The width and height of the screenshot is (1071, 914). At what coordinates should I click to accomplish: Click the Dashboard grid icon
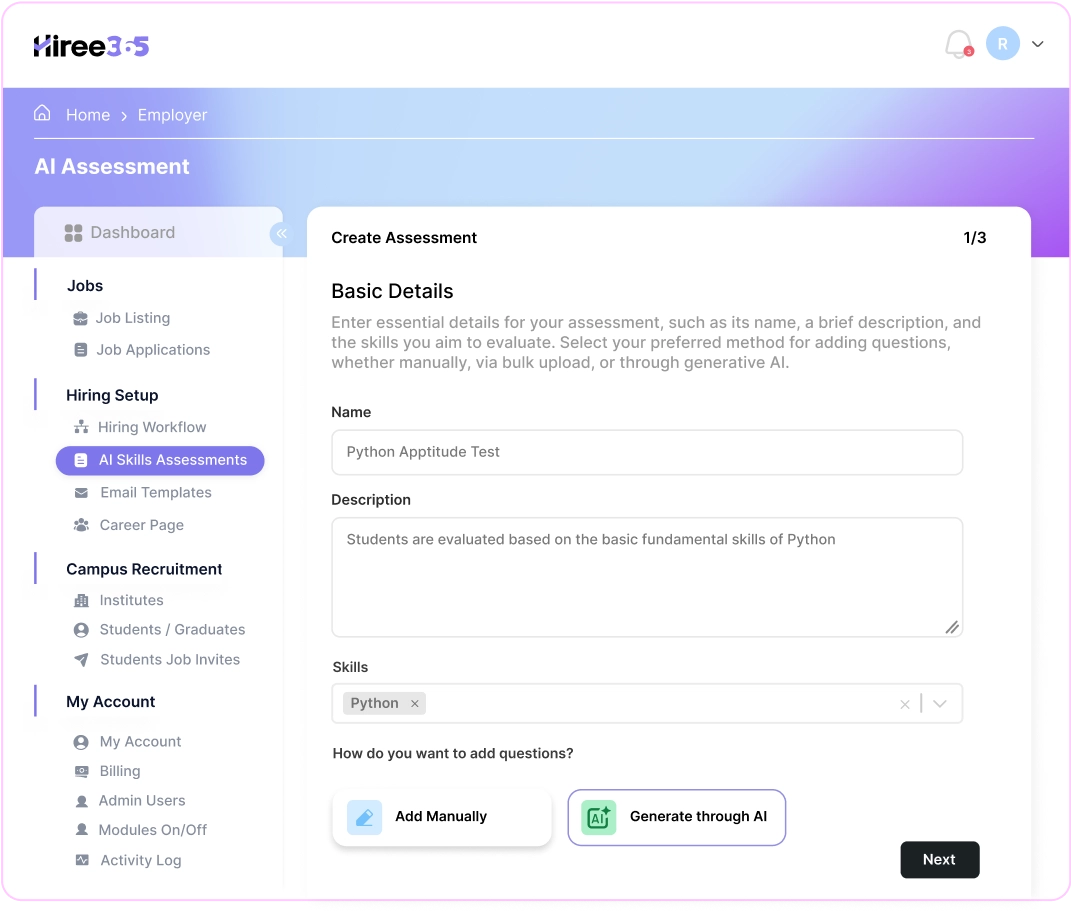click(x=73, y=233)
